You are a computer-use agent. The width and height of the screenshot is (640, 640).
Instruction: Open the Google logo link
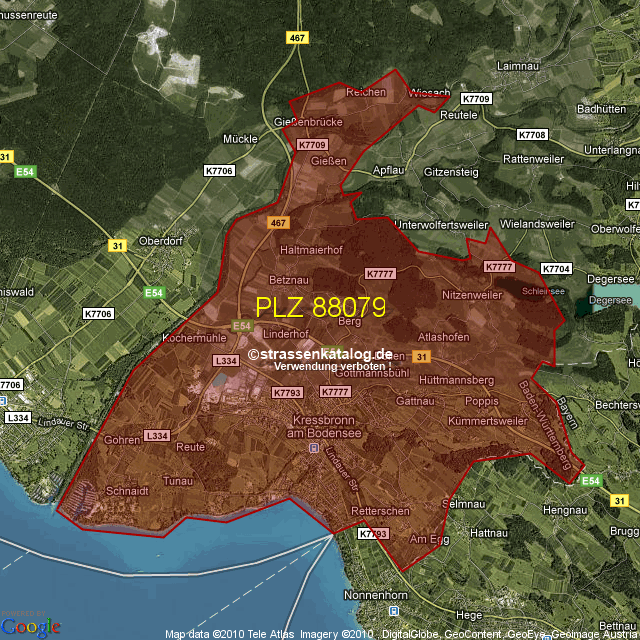coord(30,627)
